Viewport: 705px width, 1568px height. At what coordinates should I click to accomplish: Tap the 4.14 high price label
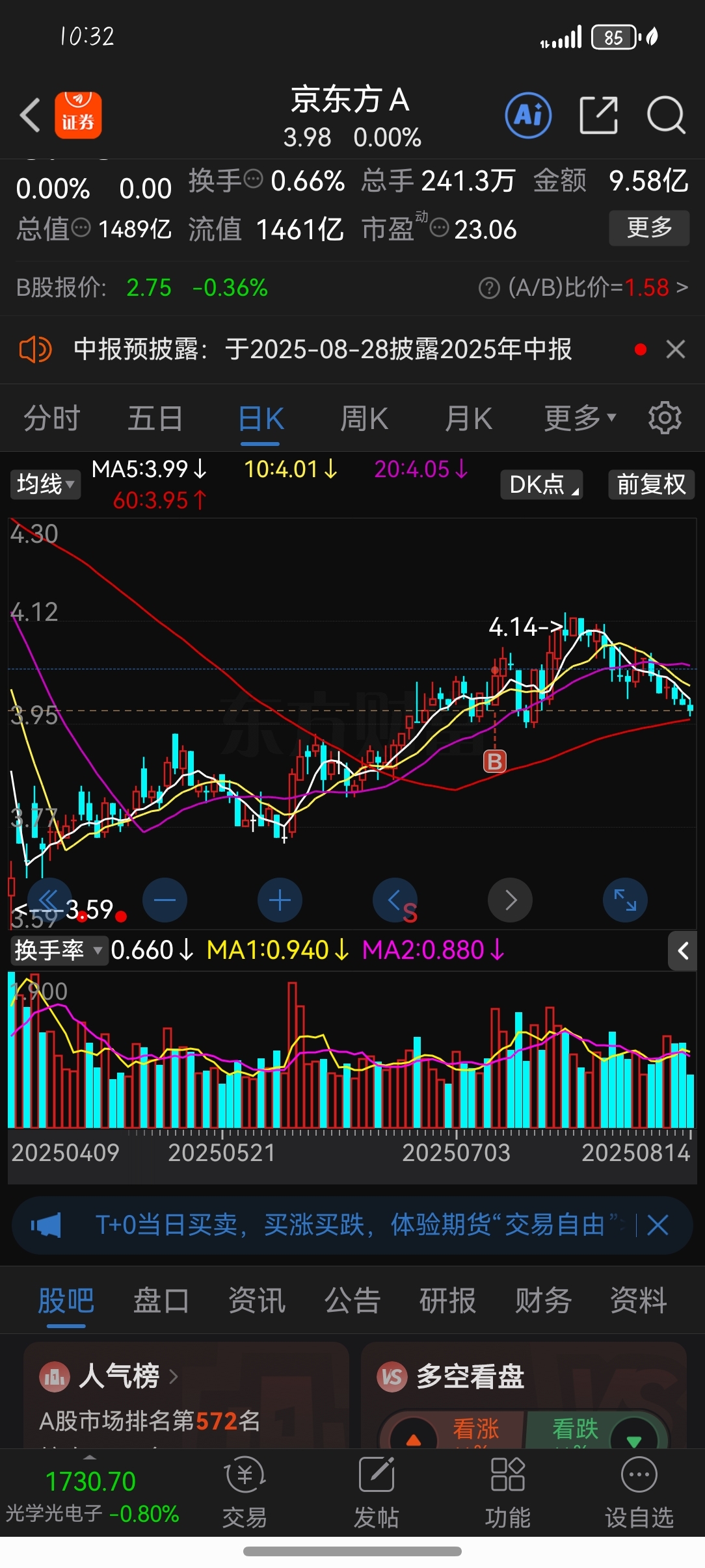(x=525, y=627)
